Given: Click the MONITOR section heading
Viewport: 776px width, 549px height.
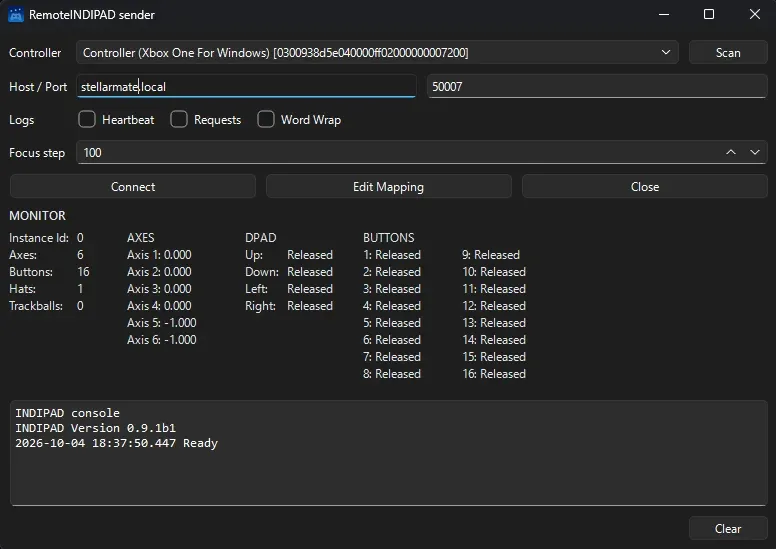Looking at the screenshot, I should click(37, 216).
